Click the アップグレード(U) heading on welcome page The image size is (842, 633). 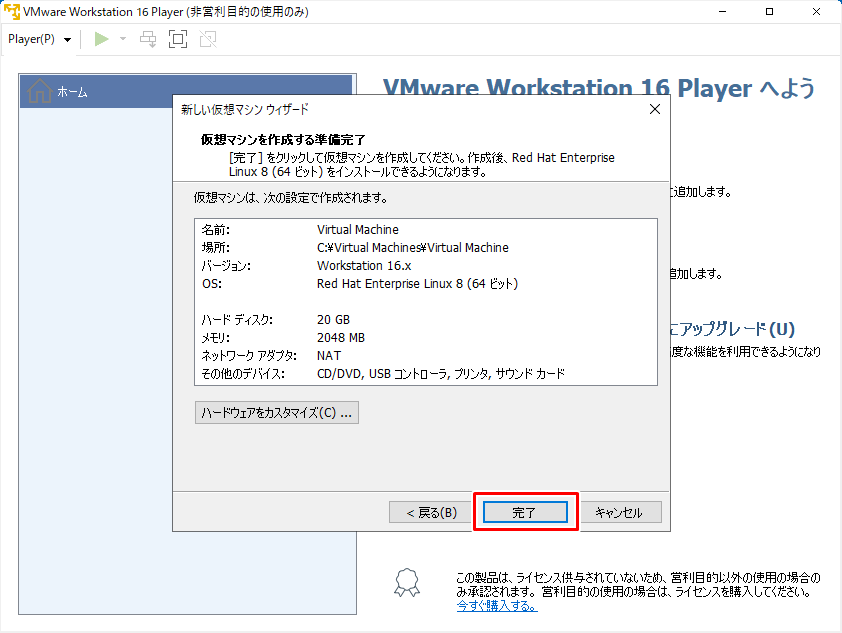click(732, 329)
